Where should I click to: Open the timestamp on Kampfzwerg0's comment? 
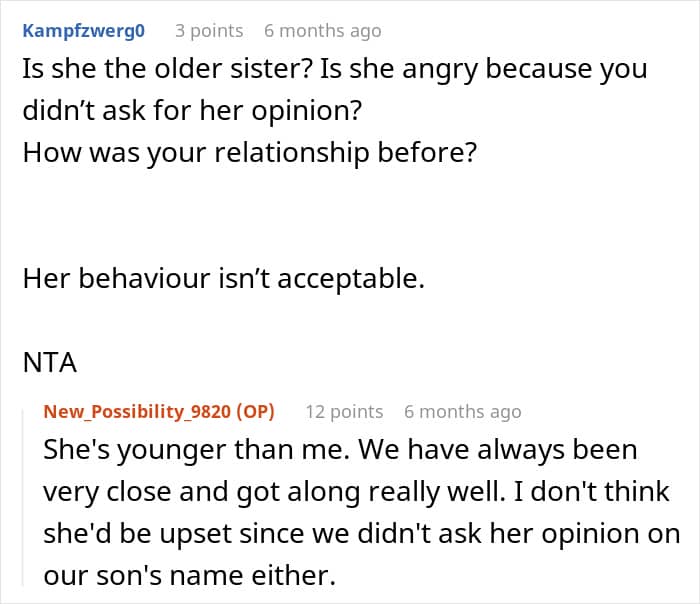click(323, 31)
